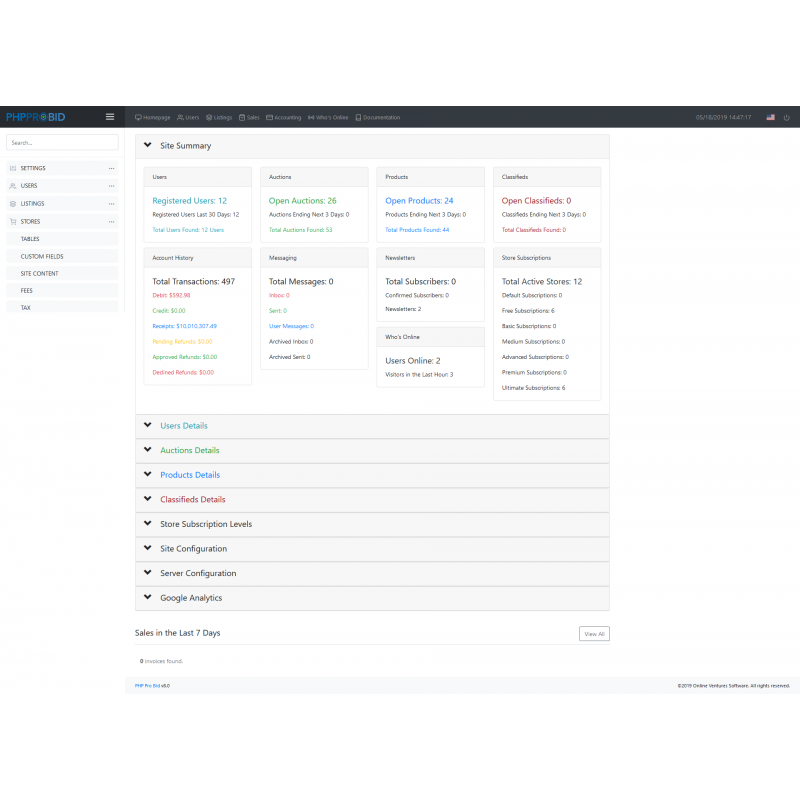Click Total Users Found: 12 Users link
The height and width of the screenshot is (800, 800).
coord(188,230)
